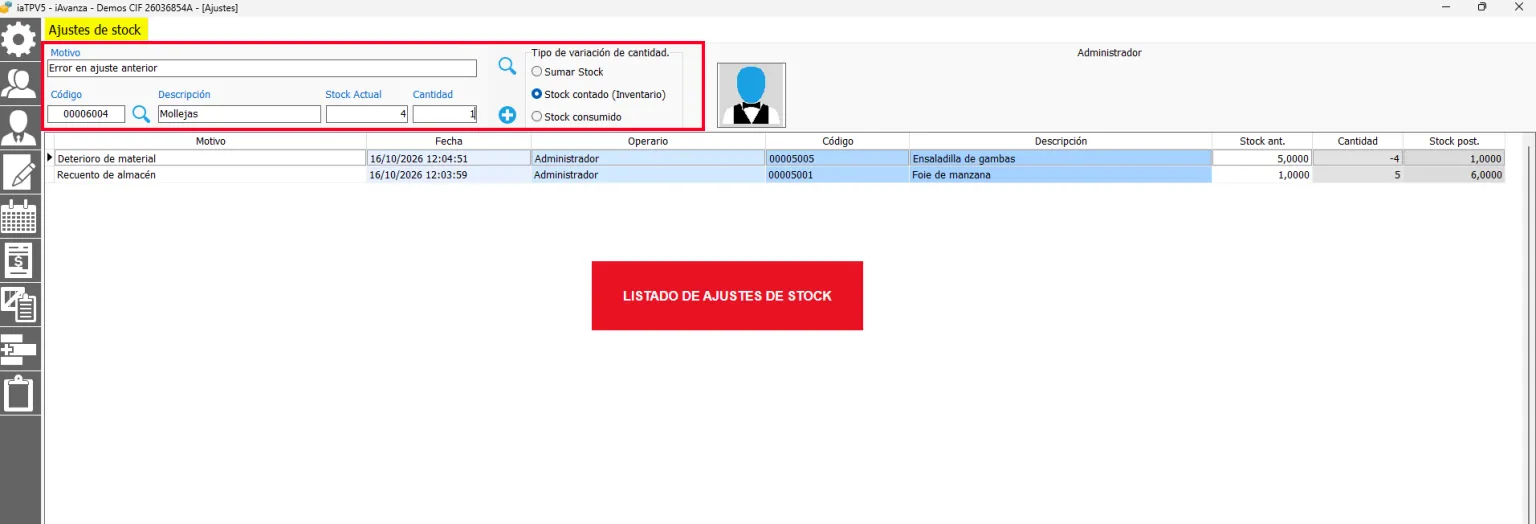This screenshot has width=1536, height=524.
Task: Sort by the grid's Cantidad column header
Action: pyautogui.click(x=1357, y=141)
